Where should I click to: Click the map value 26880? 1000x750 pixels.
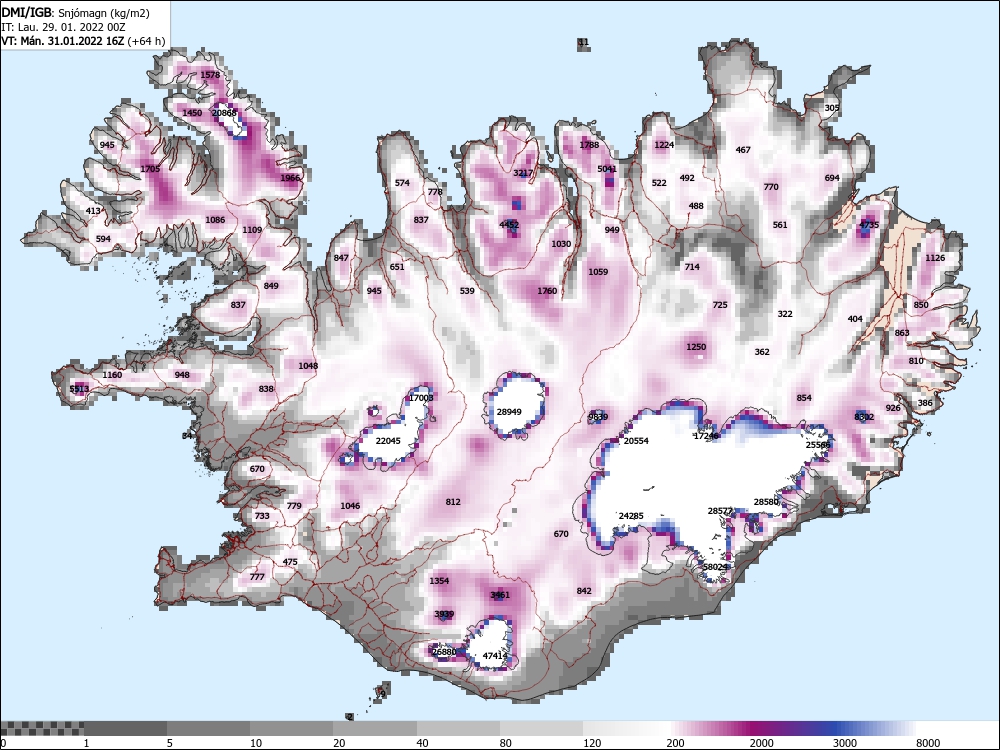[444, 652]
